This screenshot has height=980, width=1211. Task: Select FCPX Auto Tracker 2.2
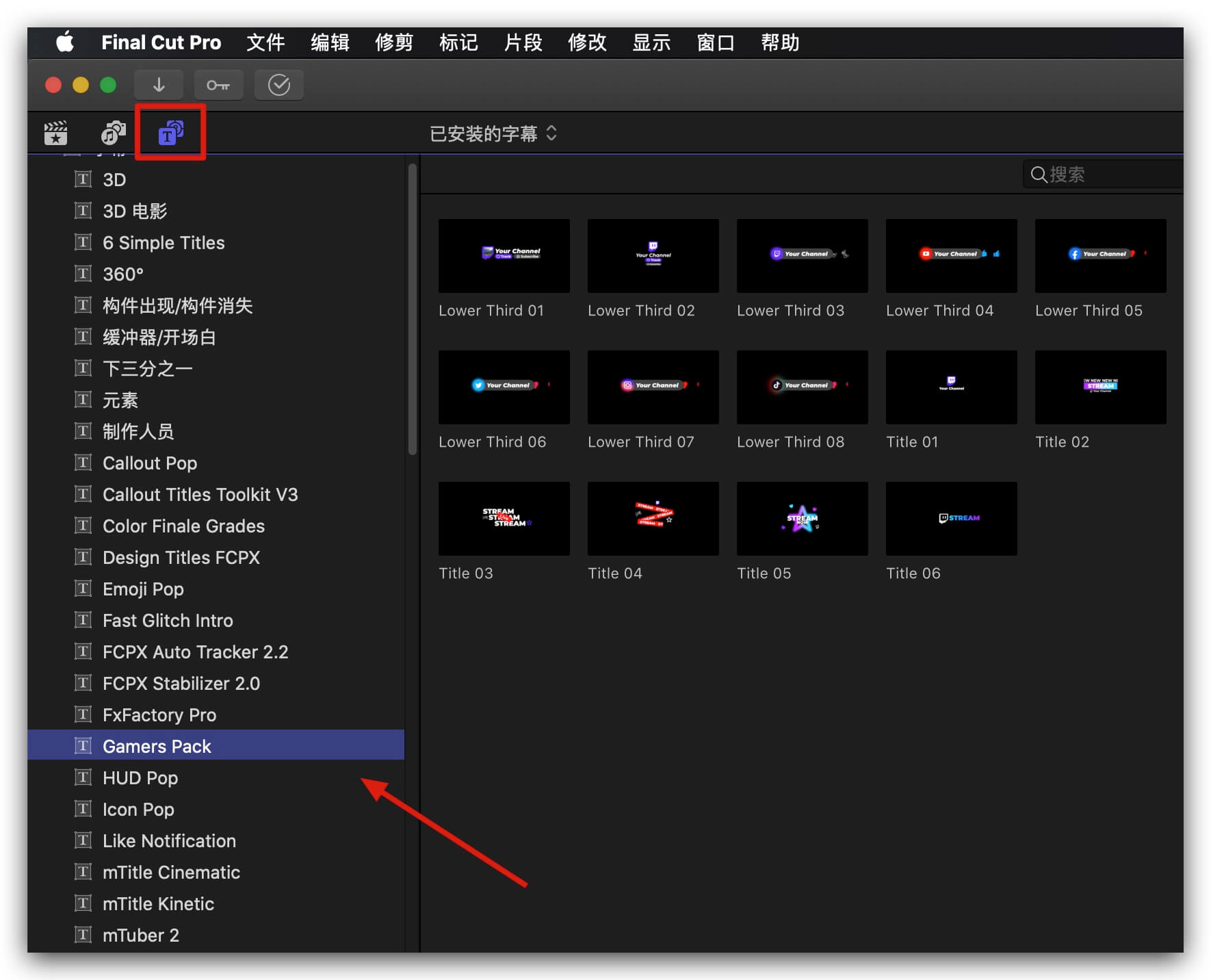point(216,652)
